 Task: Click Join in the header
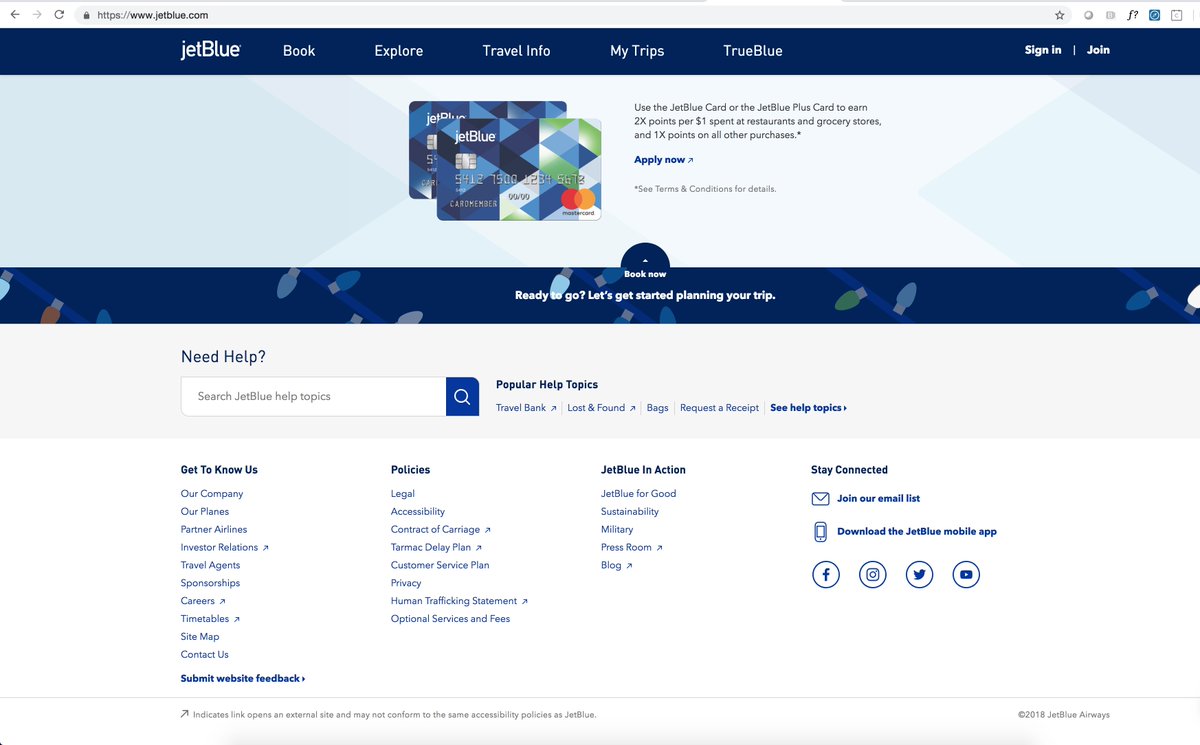point(1098,50)
